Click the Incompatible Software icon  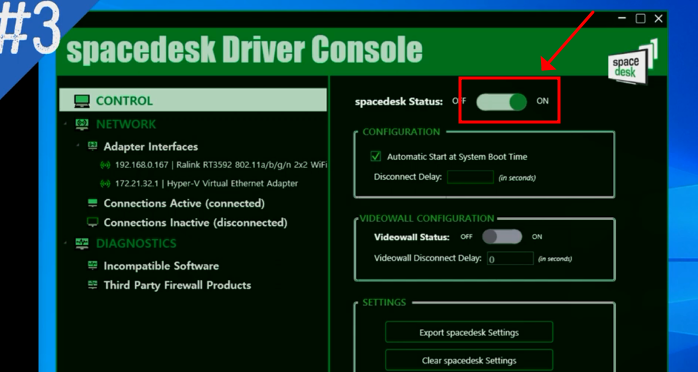[x=93, y=266]
